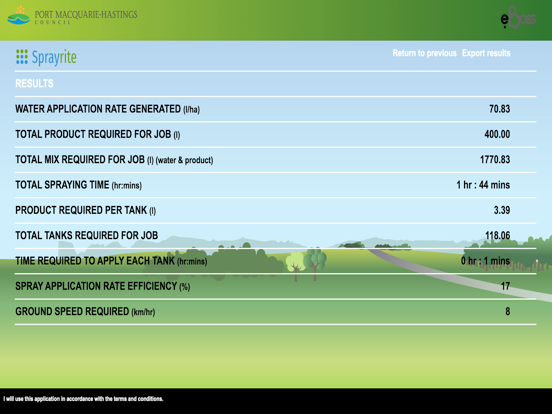Open the terms and conditions footer text
Image resolution: width=552 pixels, height=414 pixels.
coord(83,399)
